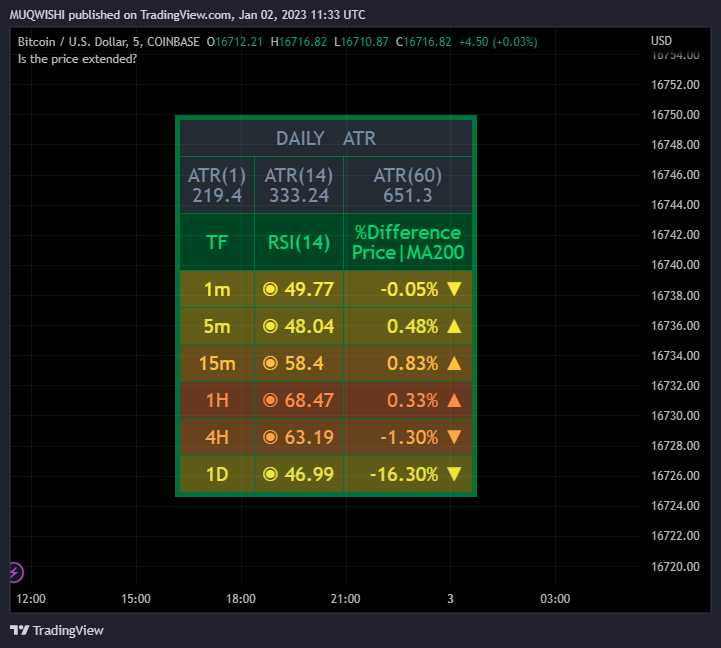
Task: Click the high price H16716.82
Action: [298, 42]
